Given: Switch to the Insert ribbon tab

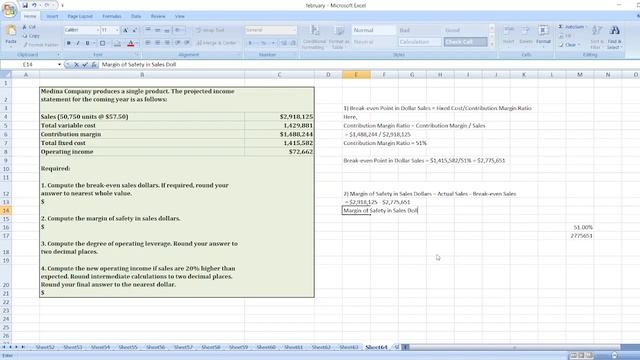Looking at the screenshot, I should 52,16.
